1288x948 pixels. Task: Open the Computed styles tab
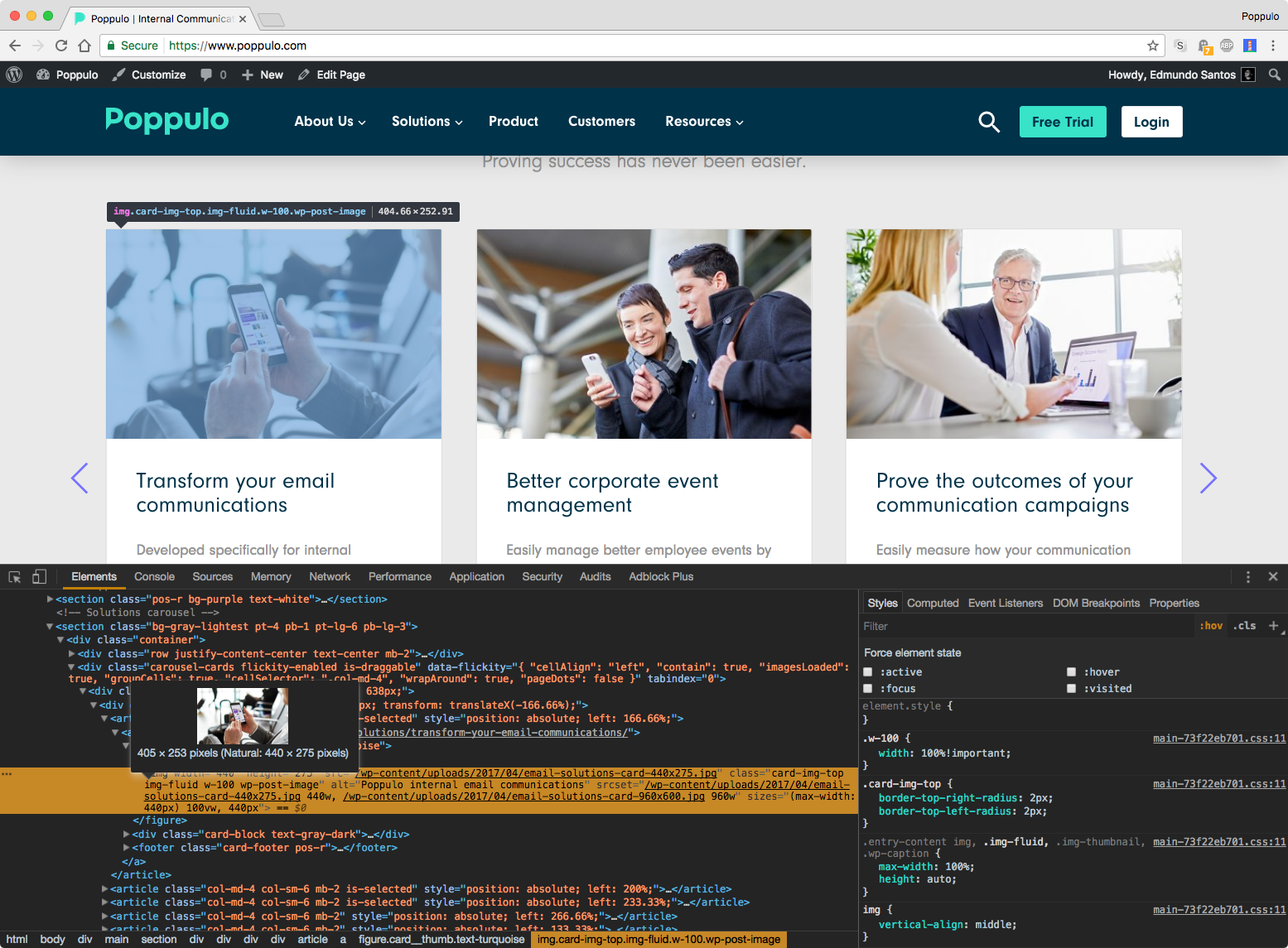coord(932,604)
